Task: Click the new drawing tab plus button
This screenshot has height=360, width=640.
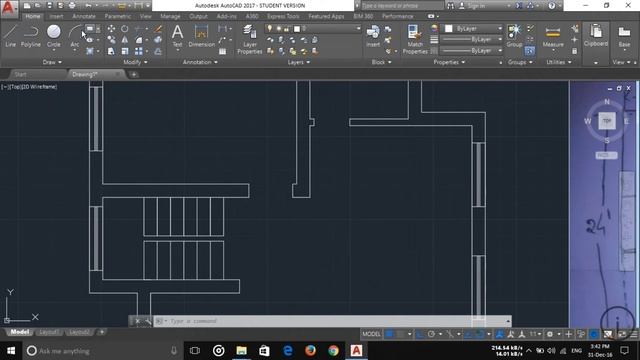Action: pos(133,74)
